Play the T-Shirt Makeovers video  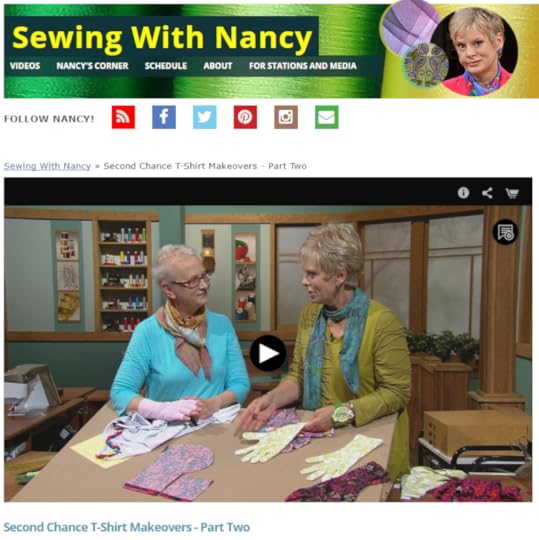click(x=268, y=353)
